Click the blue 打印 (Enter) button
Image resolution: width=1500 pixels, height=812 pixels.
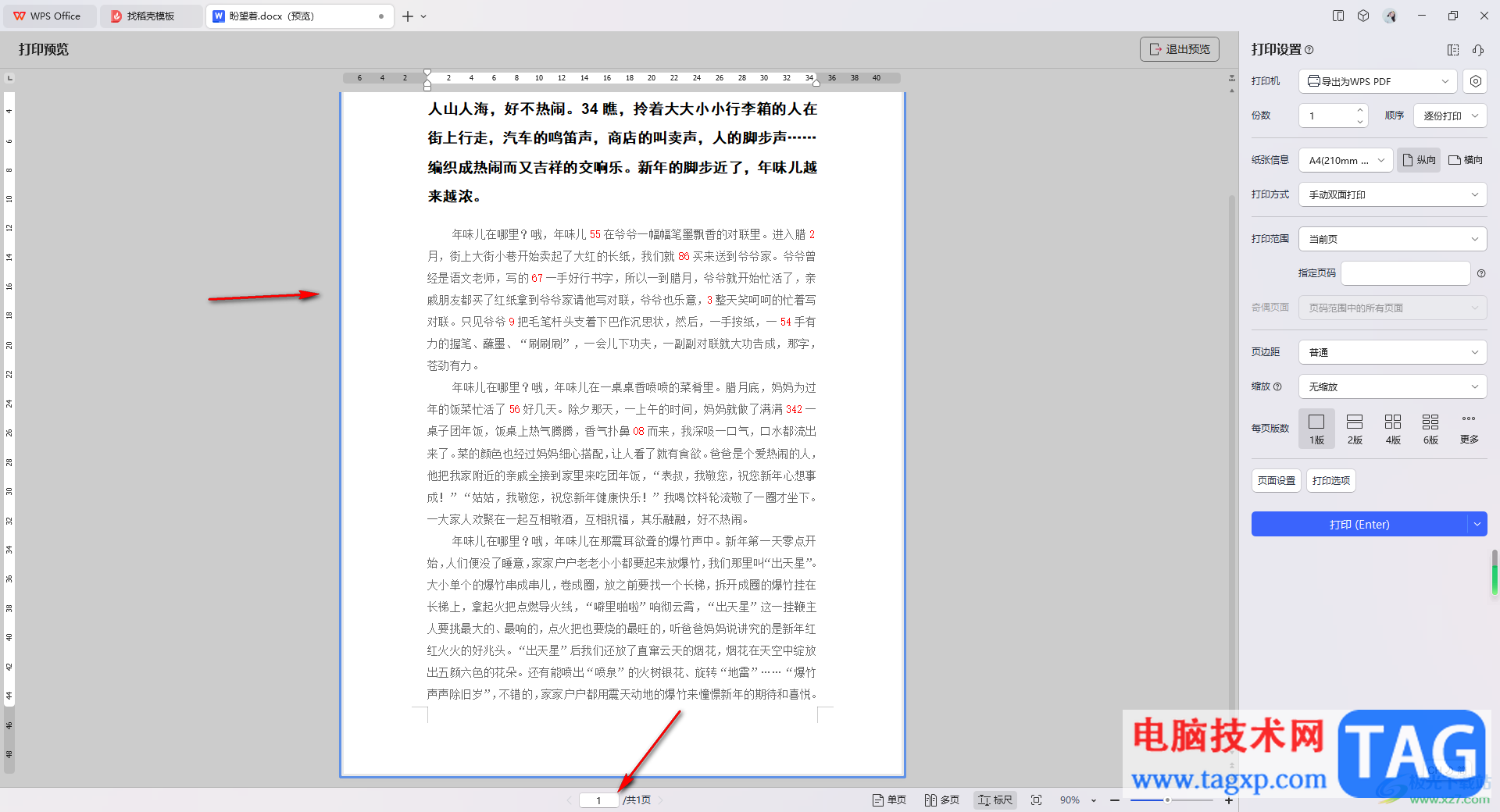[x=1359, y=525]
